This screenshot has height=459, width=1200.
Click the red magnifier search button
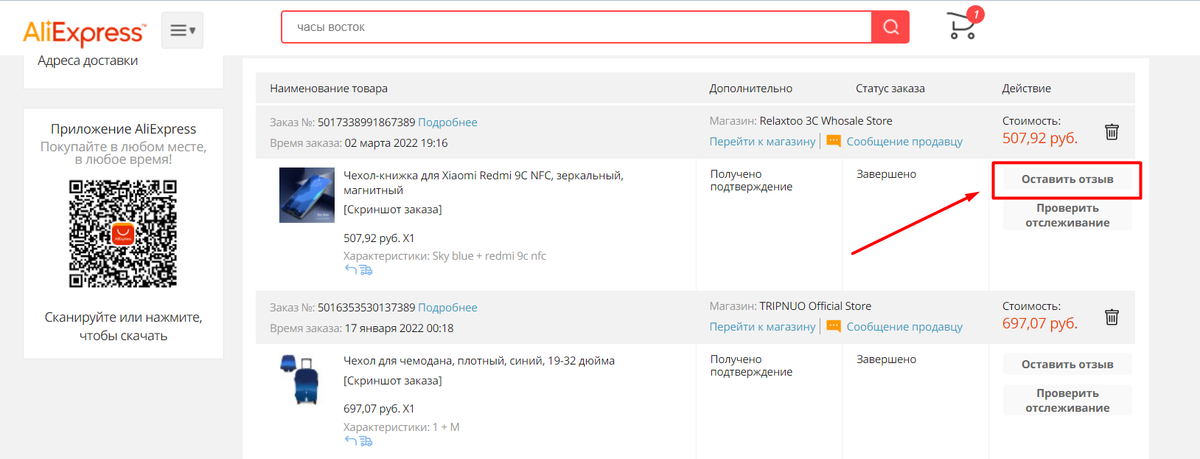coord(890,27)
